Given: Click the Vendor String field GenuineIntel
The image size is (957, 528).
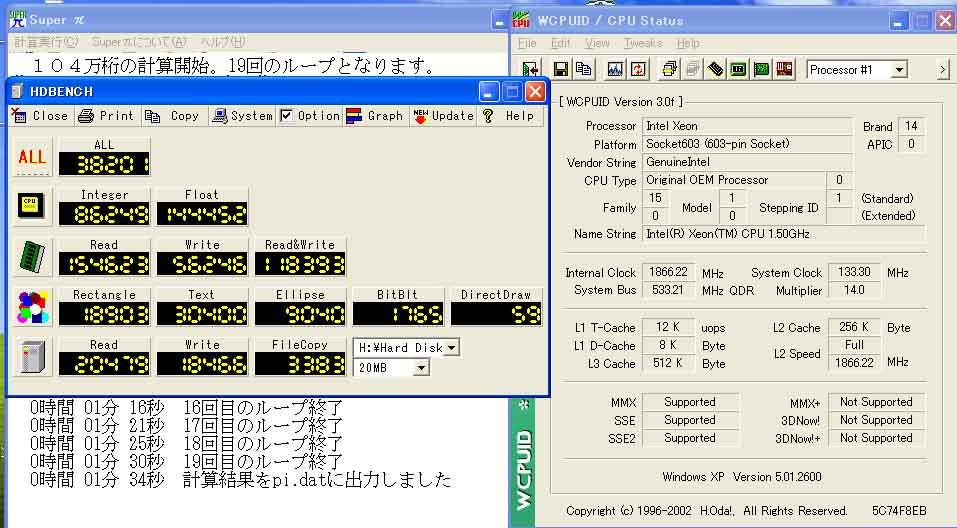Looking at the screenshot, I should pos(747,162).
